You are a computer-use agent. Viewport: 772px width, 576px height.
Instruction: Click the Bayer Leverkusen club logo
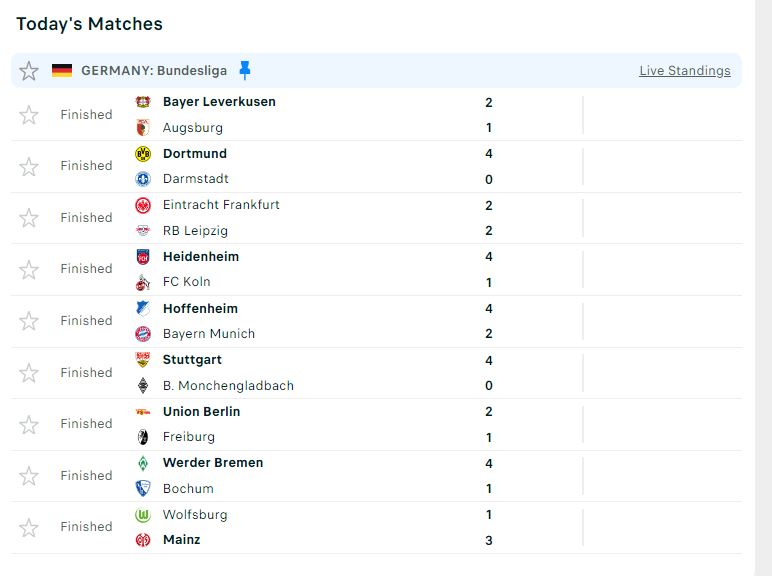pos(142,102)
